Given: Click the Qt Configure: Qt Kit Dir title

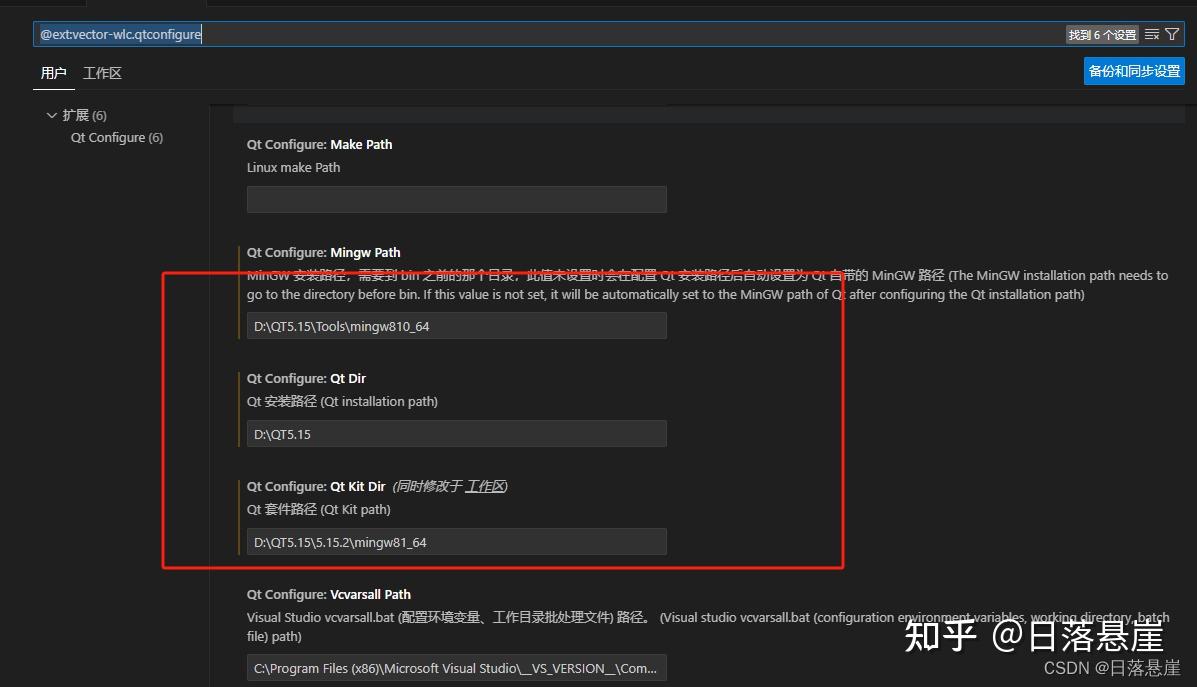Looking at the screenshot, I should coord(314,486).
